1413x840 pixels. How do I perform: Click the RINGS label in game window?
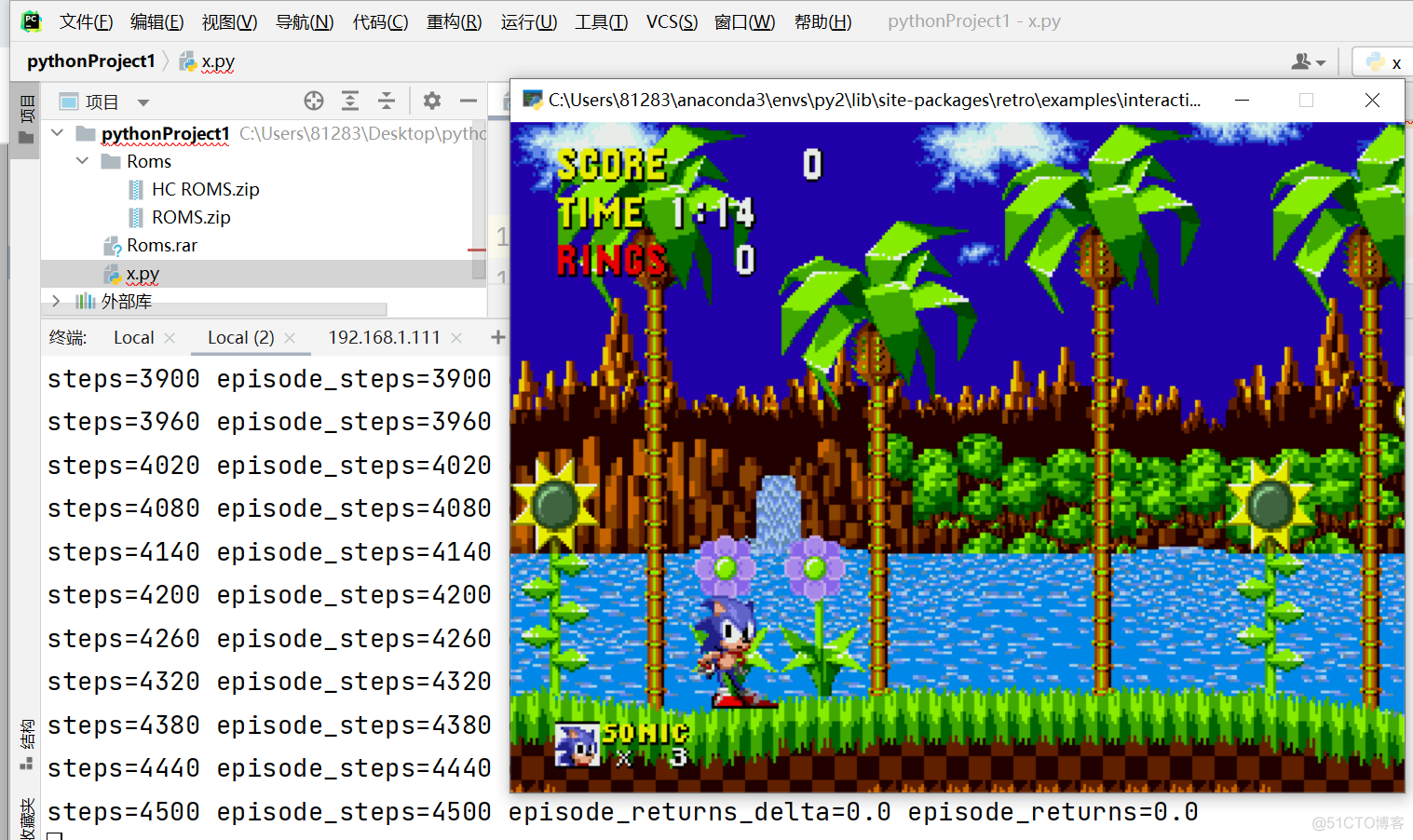pos(612,260)
